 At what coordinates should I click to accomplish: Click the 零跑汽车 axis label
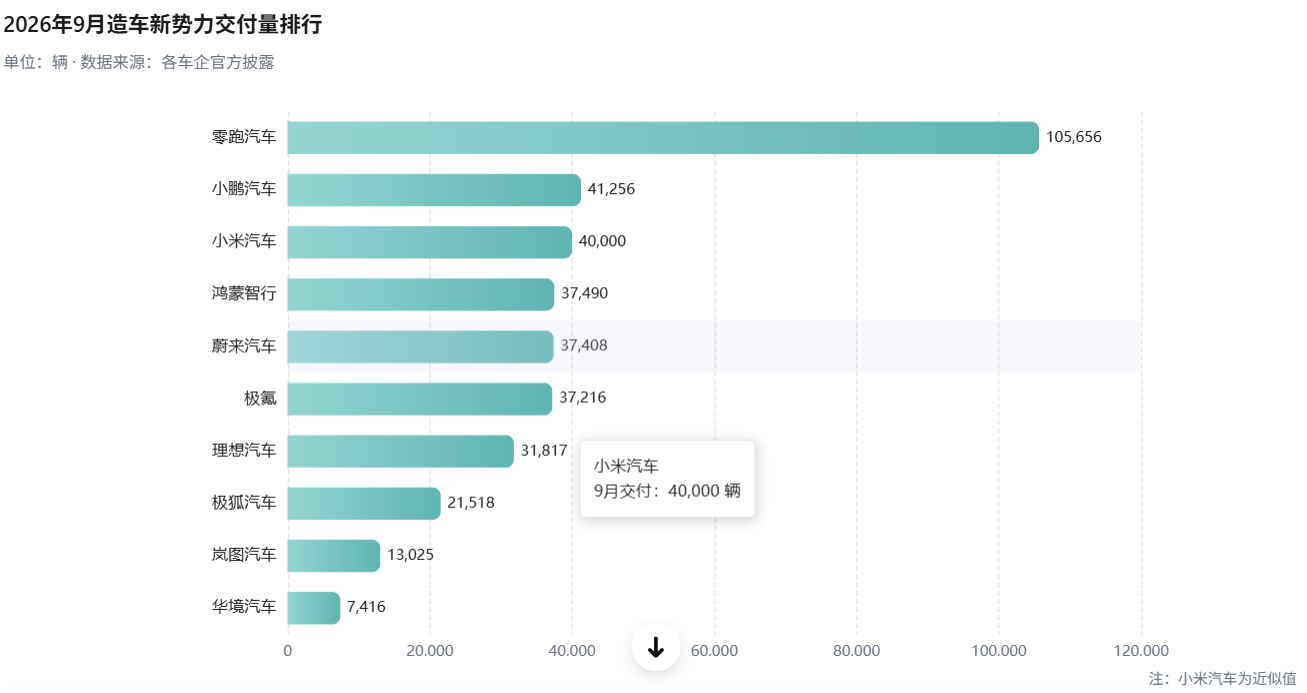pyautogui.click(x=244, y=137)
